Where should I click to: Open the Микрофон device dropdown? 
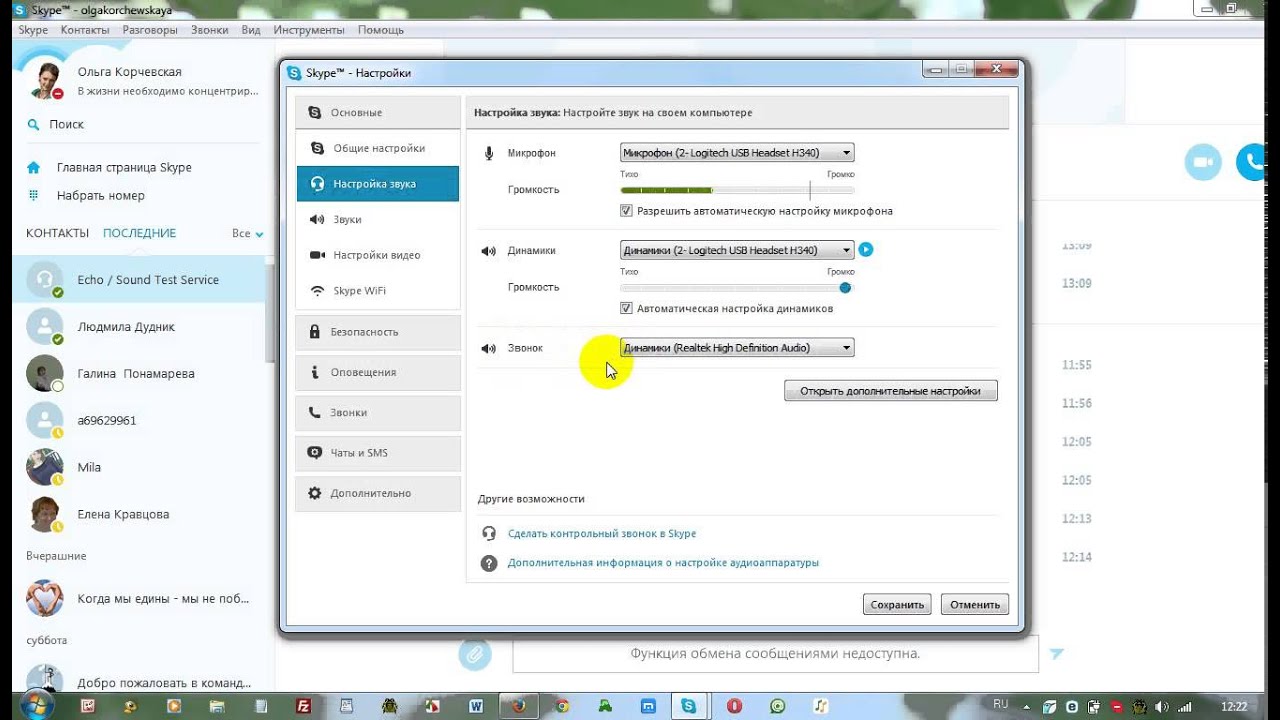(737, 153)
